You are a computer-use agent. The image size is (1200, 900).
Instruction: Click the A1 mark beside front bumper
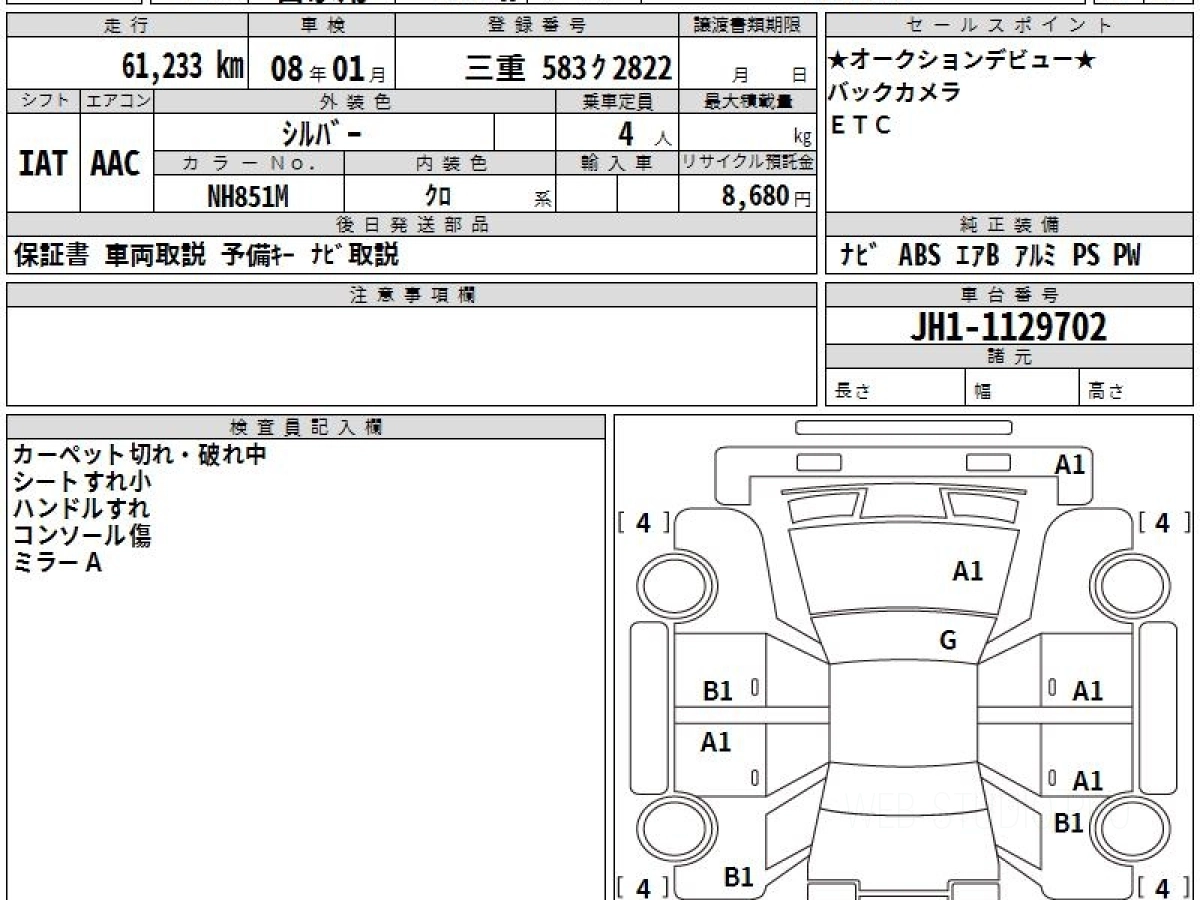(x=1070, y=464)
